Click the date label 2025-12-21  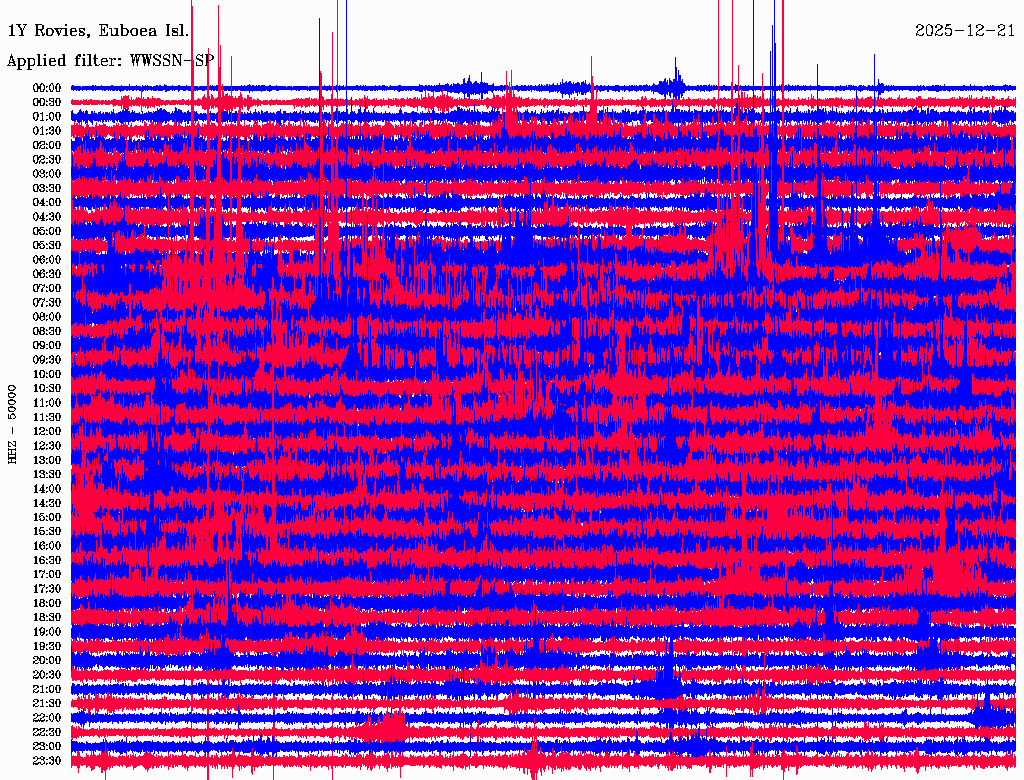[964, 31]
